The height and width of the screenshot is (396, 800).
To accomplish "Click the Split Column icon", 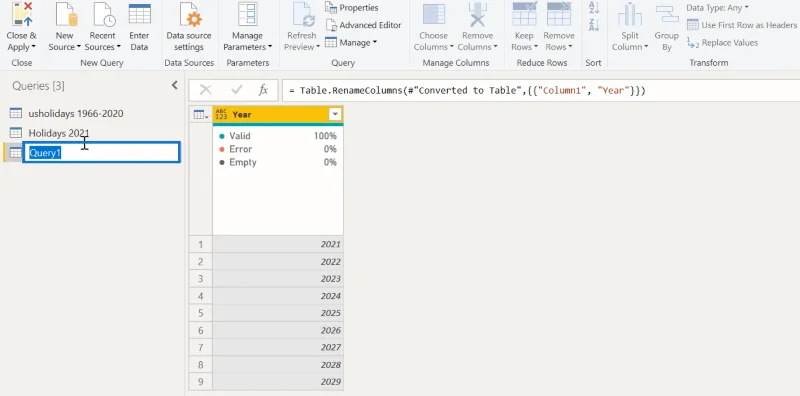I will [630, 14].
